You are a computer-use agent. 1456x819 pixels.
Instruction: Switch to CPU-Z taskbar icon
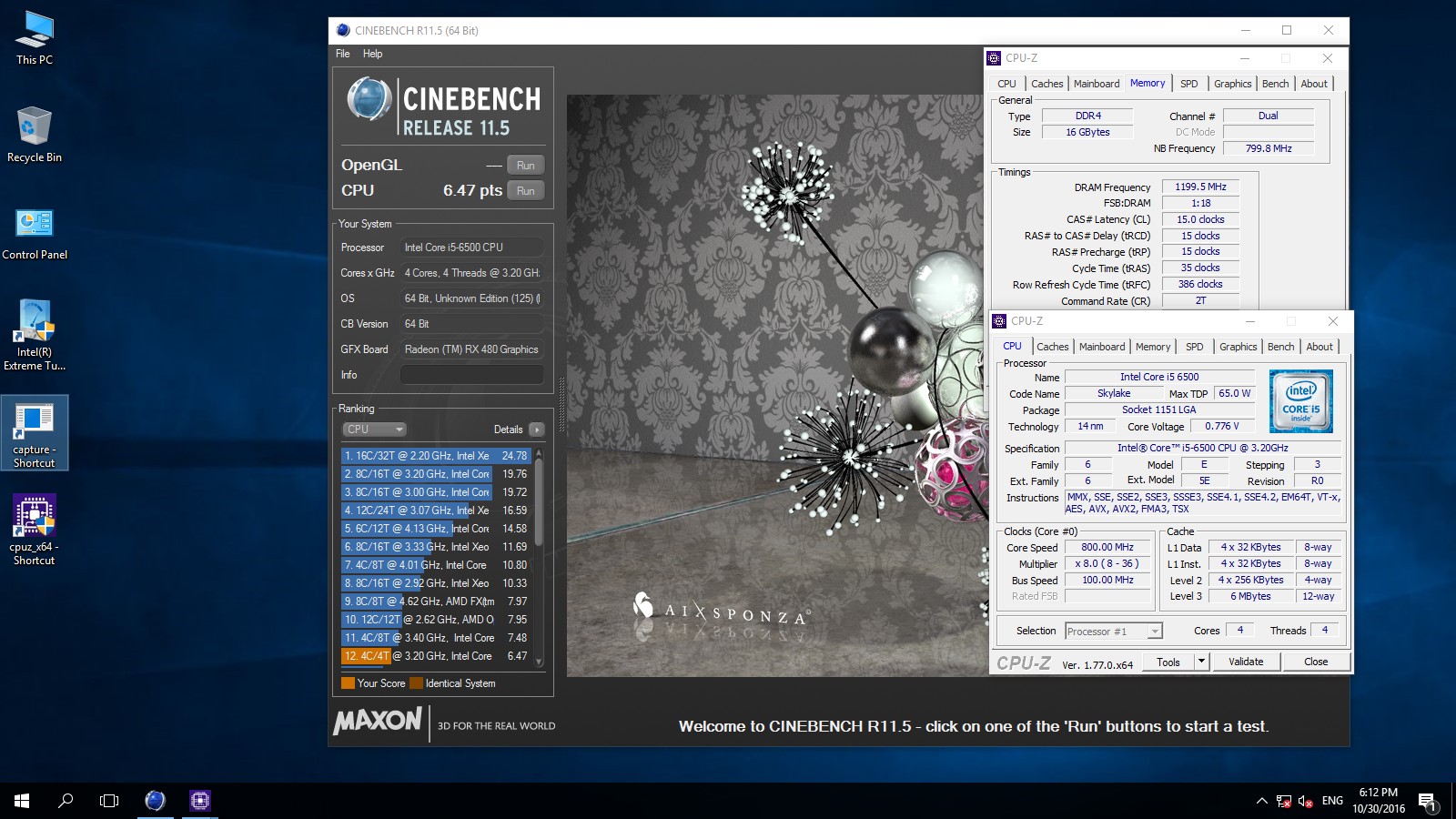(x=200, y=801)
